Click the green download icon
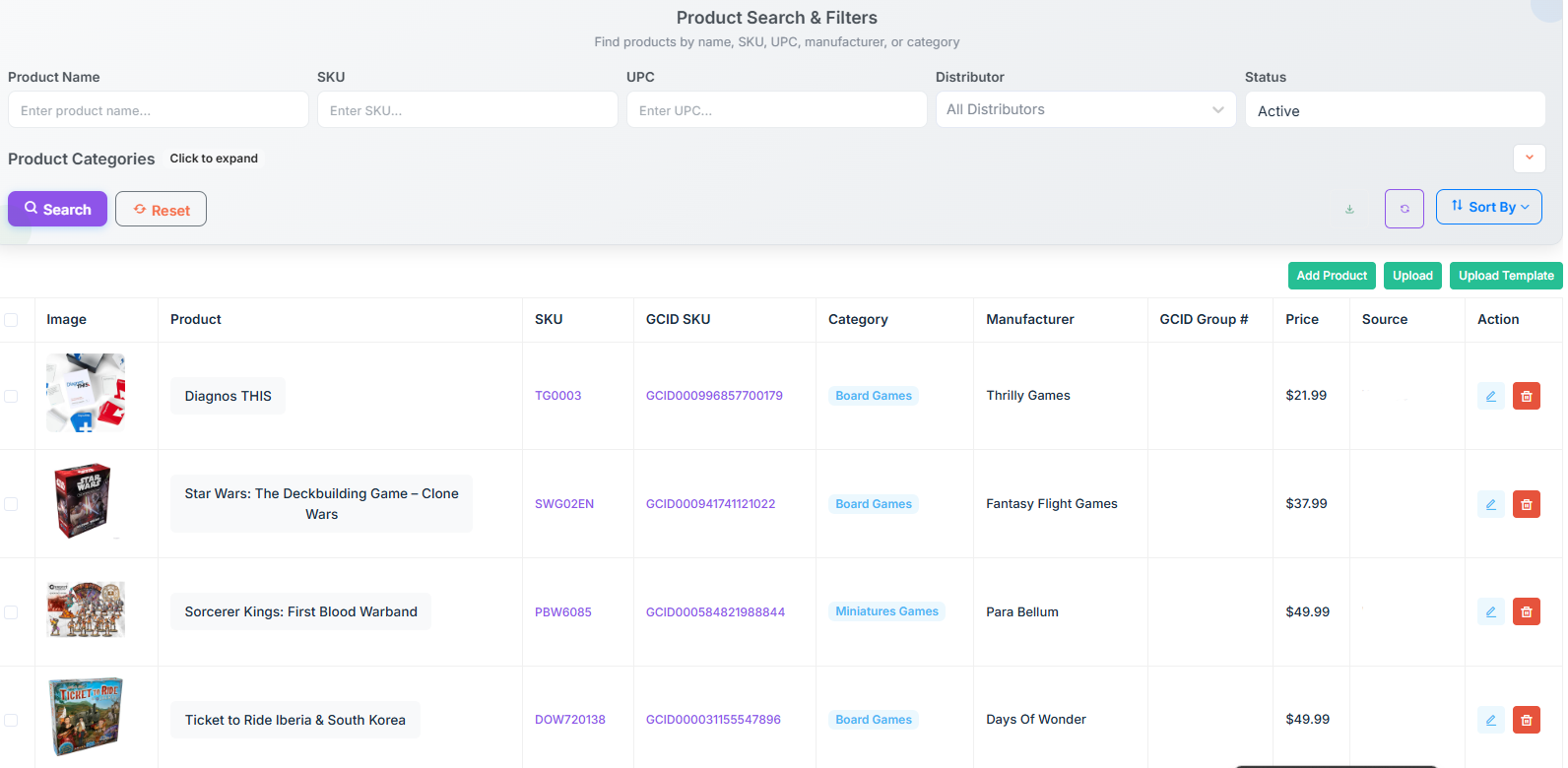 tap(1349, 209)
